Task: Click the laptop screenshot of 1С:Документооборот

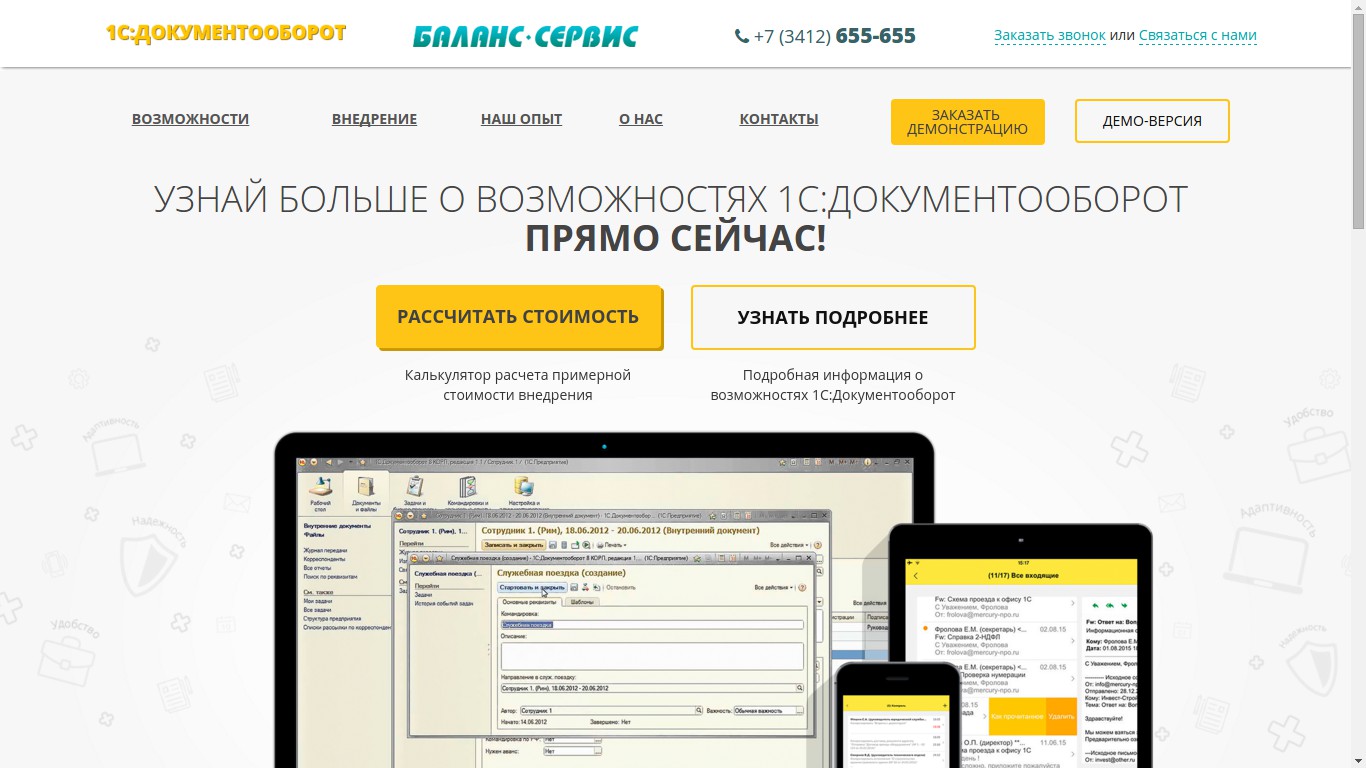Action: point(604,600)
